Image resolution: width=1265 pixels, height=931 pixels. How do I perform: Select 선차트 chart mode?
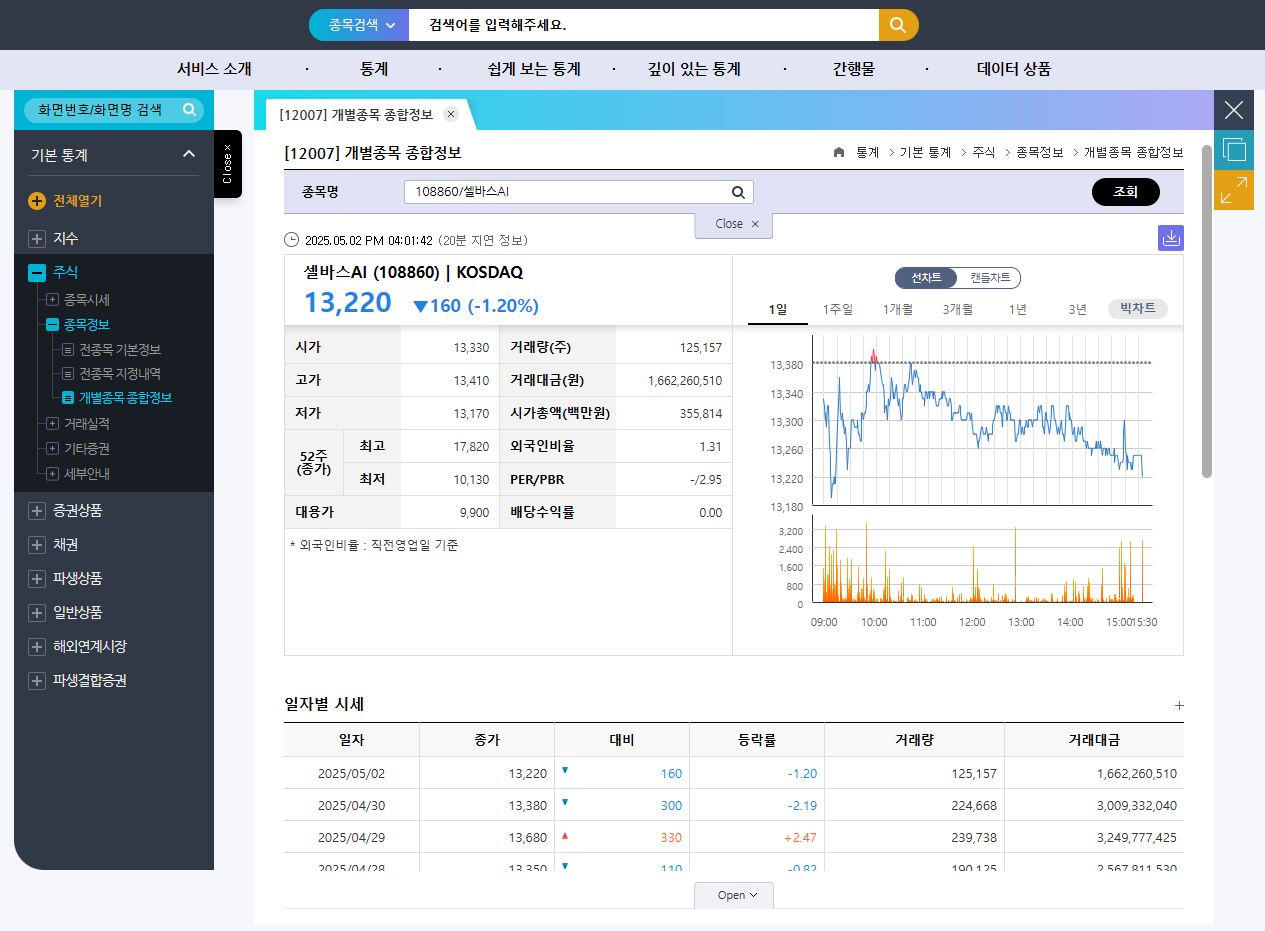click(925, 279)
